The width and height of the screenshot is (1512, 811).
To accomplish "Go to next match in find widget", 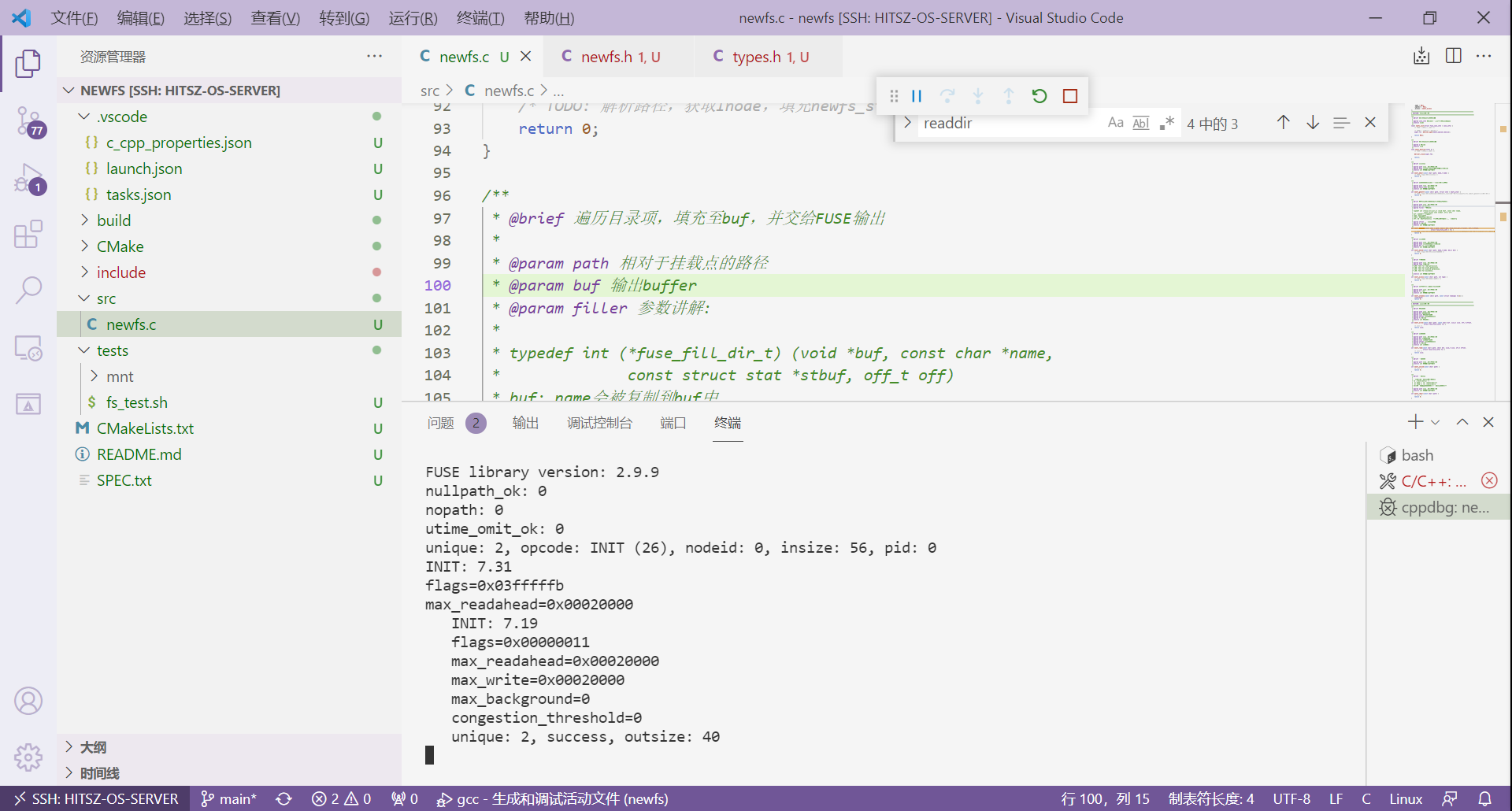I will tap(1313, 123).
